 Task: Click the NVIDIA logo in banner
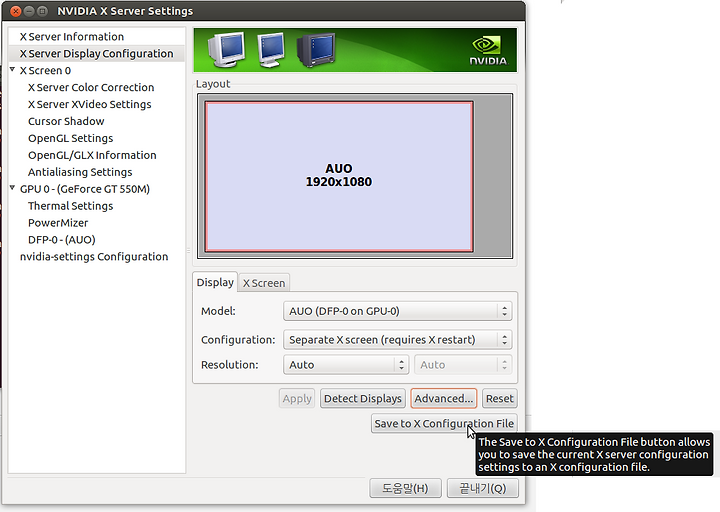pos(489,51)
